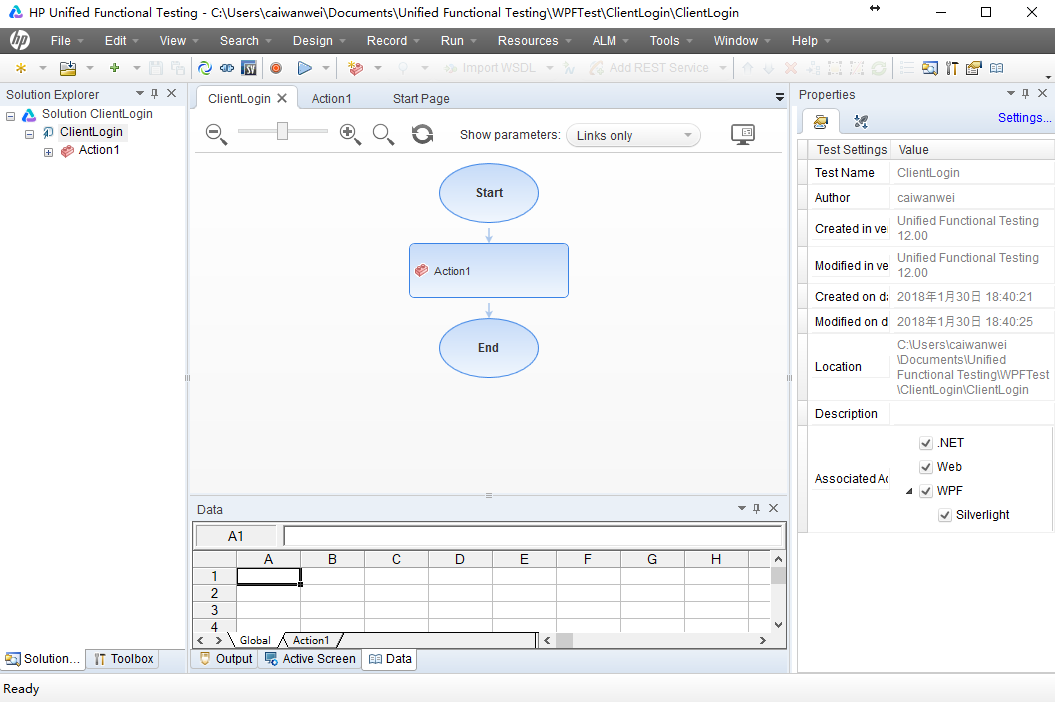Click the ALM connection swirl icon

pos(205,68)
